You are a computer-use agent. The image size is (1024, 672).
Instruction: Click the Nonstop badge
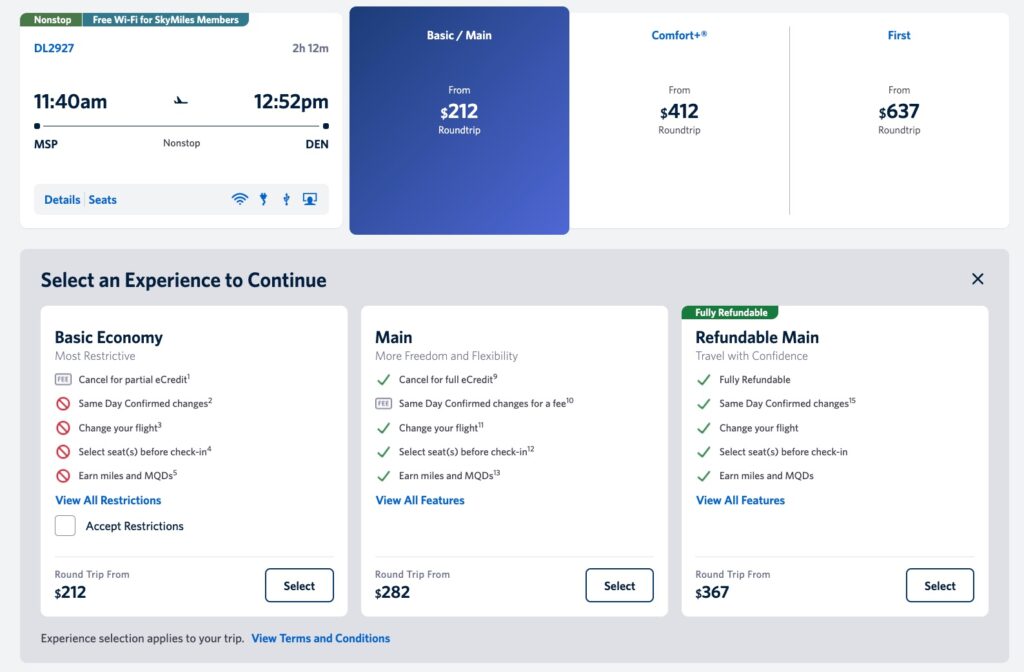click(52, 20)
